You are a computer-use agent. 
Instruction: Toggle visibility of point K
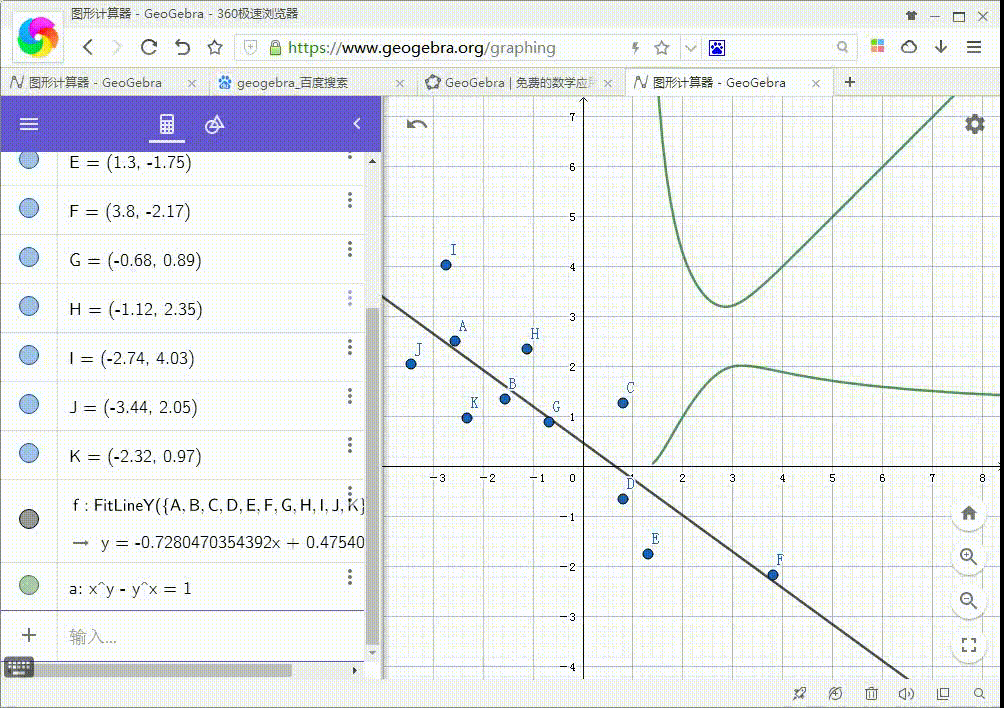[x=29, y=453]
